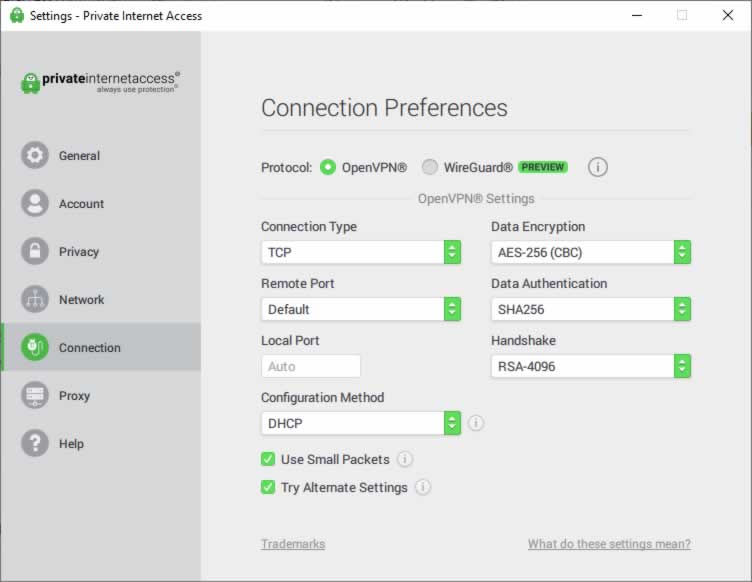Click the Help question mark icon
This screenshot has height=582, width=752.
click(x=35, y=443)
